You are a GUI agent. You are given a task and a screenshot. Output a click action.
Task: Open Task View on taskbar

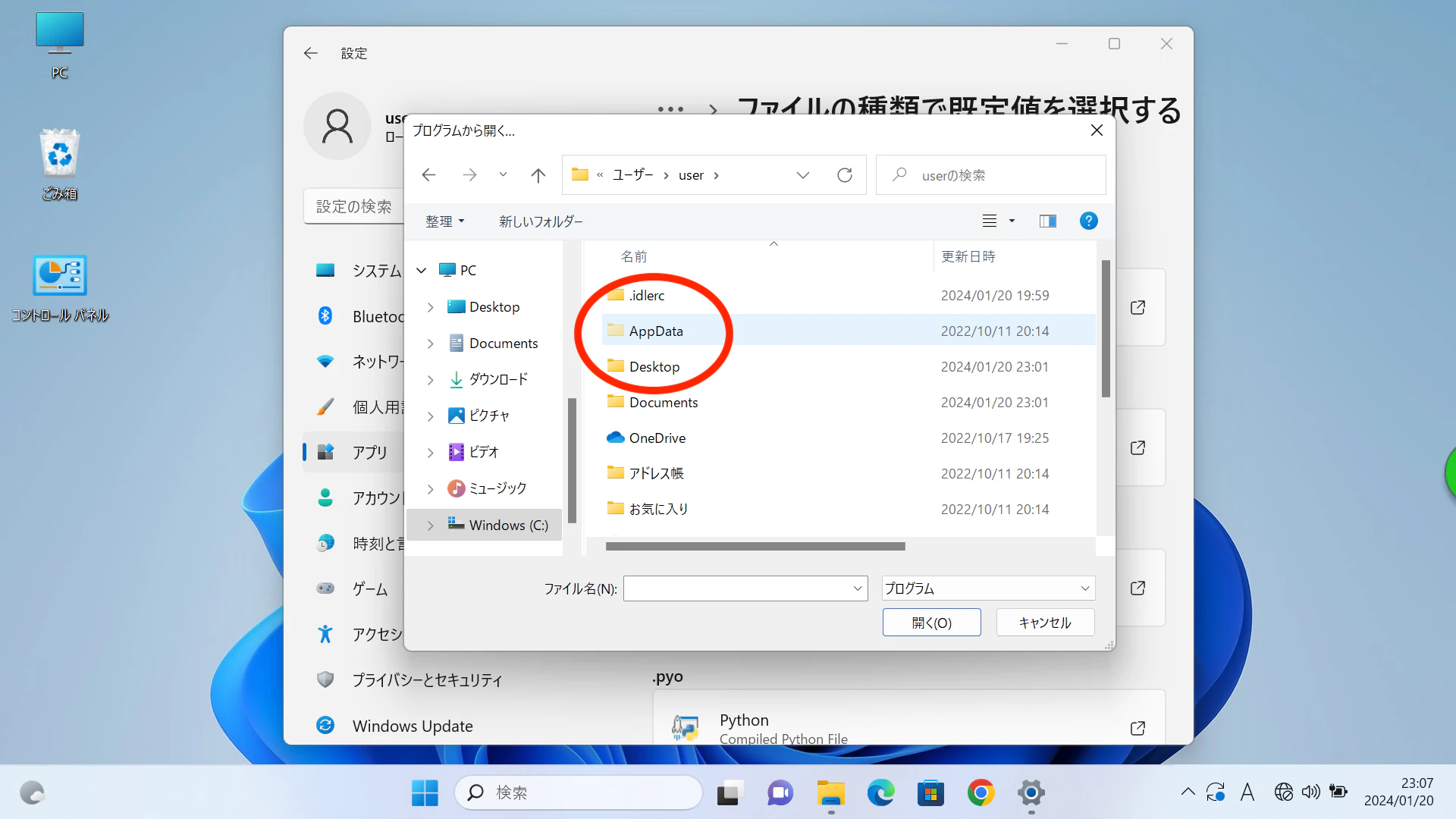(730, 792)
